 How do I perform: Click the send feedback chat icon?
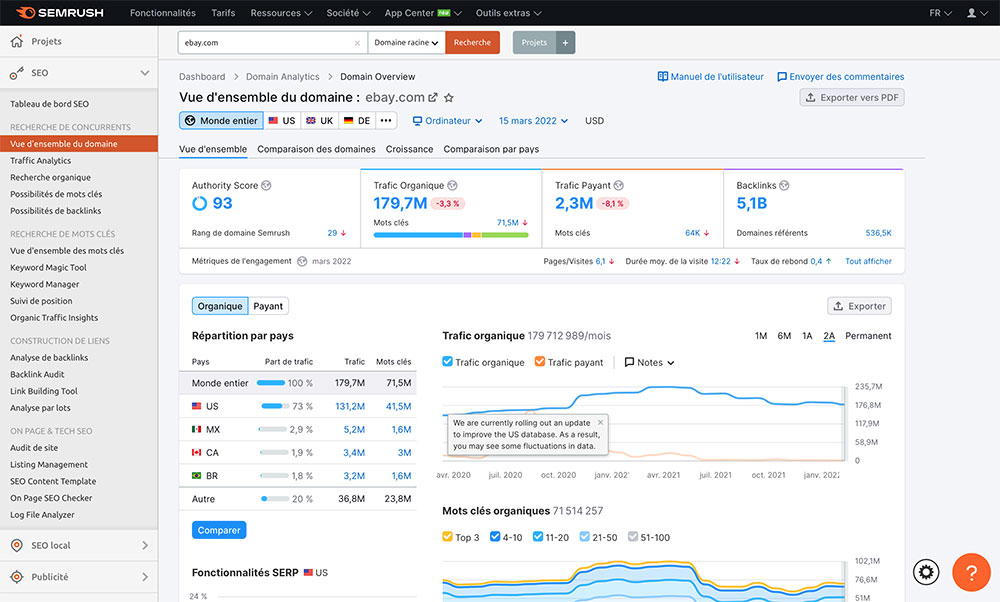[x=782, y=77]
